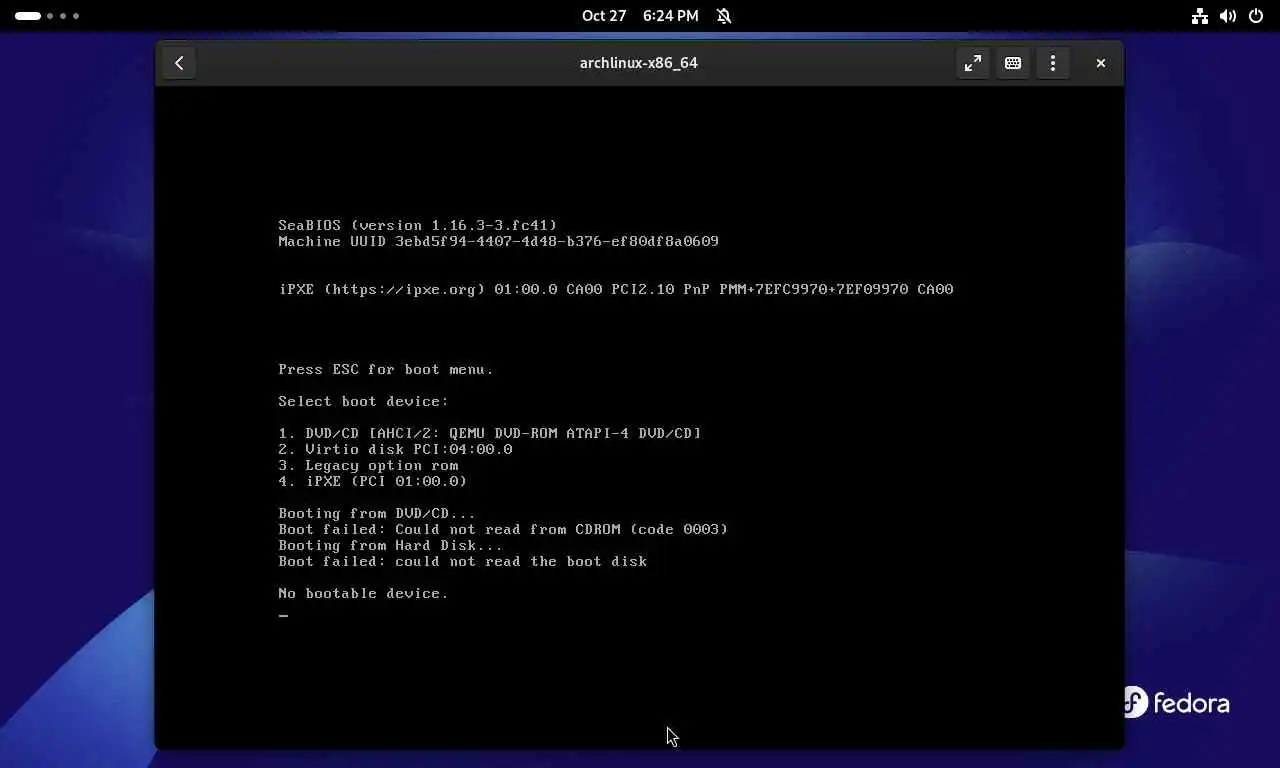Click 'Booting from Hard Disk...' line
The image size is (1280, 768).
[x=391, y=545]
